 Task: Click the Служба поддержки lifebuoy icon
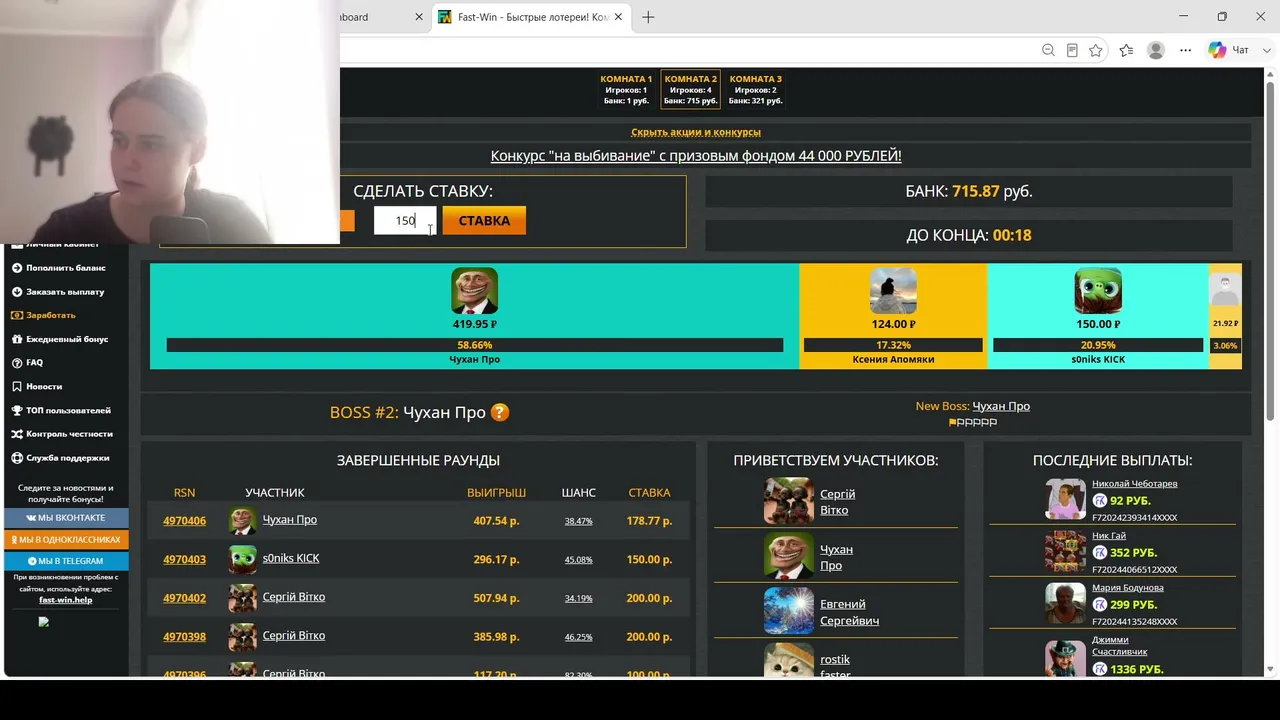tap(17, 458)
